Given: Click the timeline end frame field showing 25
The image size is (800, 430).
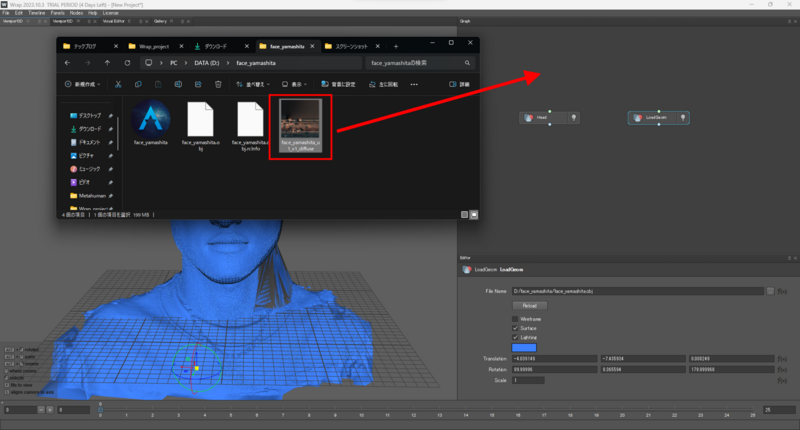Looking at the screenshot, I should click(x=779, y=410).
